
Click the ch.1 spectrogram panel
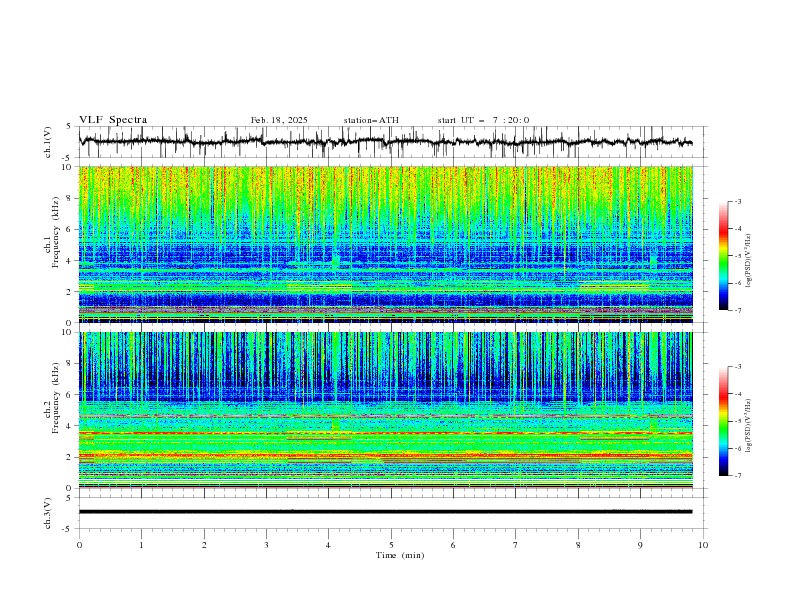coord(385,244)
